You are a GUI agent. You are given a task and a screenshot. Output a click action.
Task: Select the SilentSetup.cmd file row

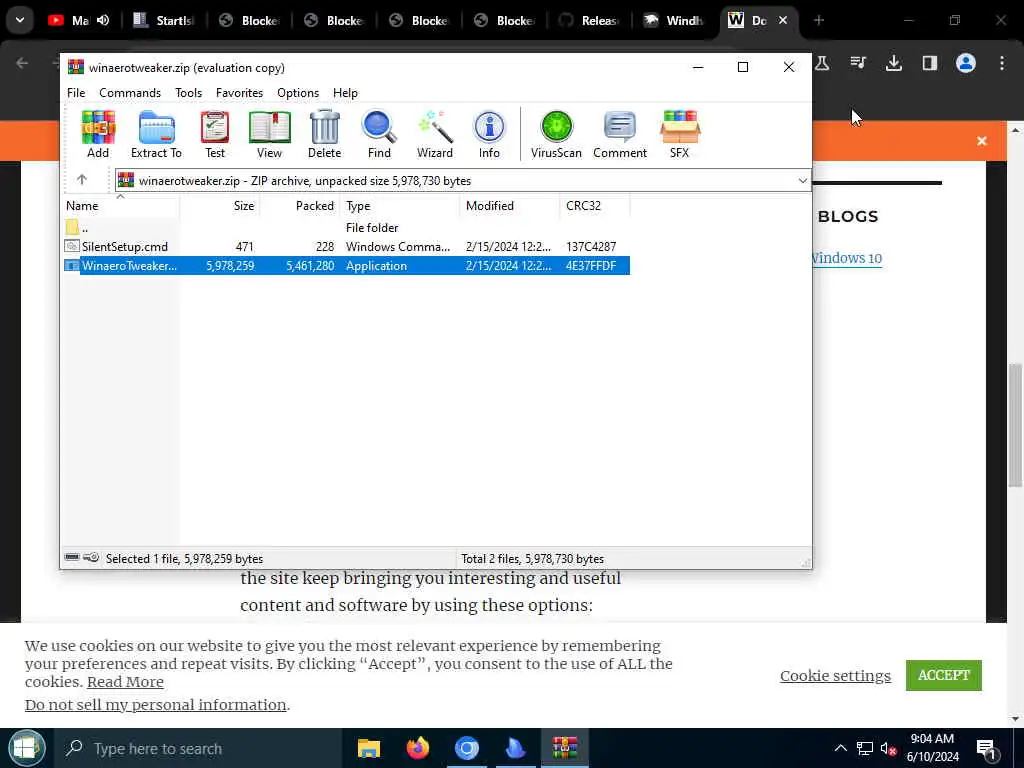(346, 247)
